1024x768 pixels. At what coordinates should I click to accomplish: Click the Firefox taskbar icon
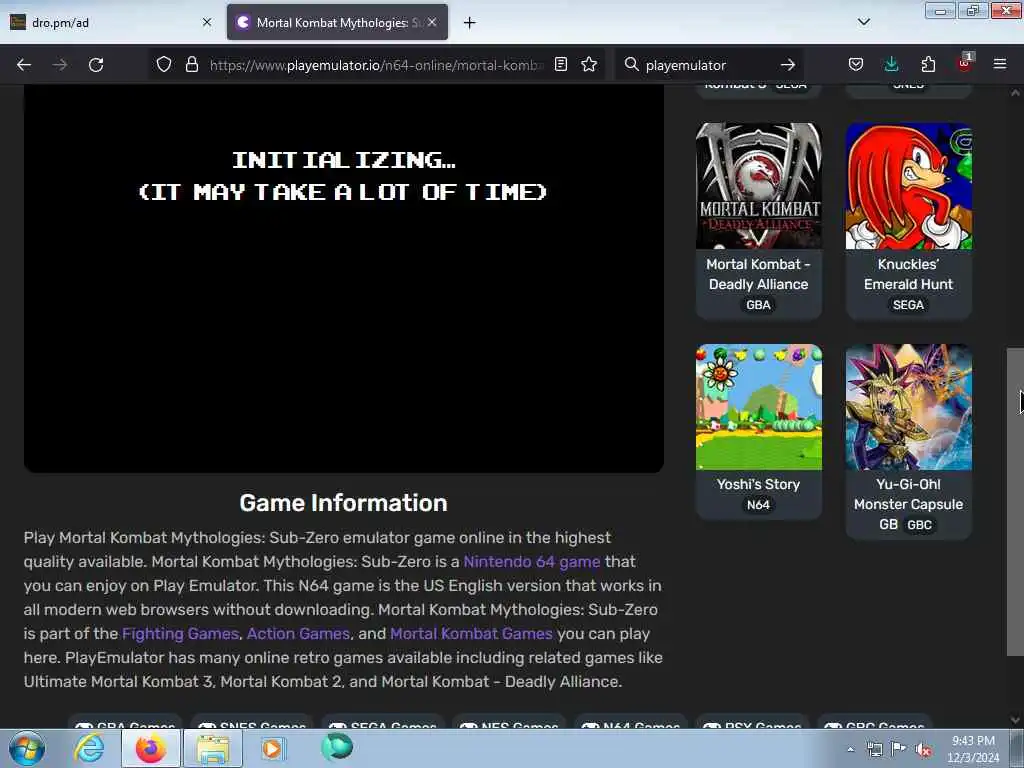coord(150,748)
